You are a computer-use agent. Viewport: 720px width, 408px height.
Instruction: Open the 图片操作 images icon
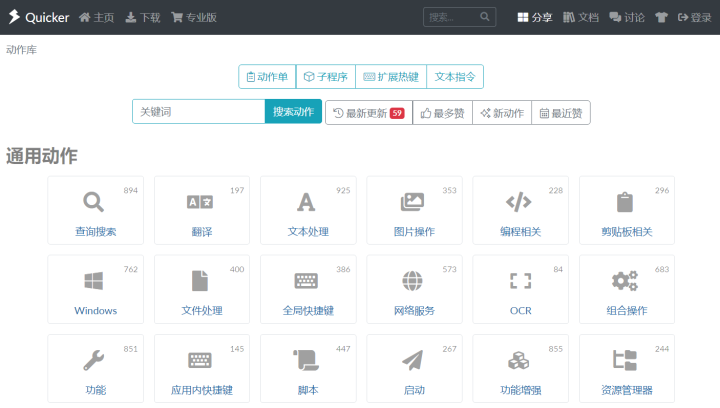coord(412,202)
